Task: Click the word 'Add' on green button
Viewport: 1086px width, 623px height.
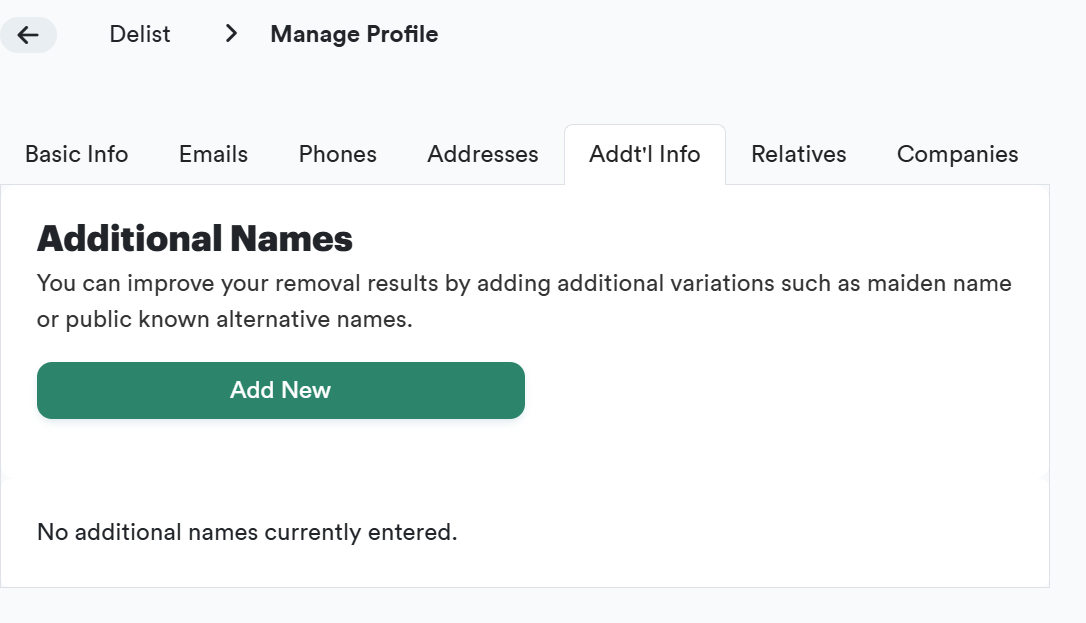Action: pyautogui.click(x=250, y=390)
